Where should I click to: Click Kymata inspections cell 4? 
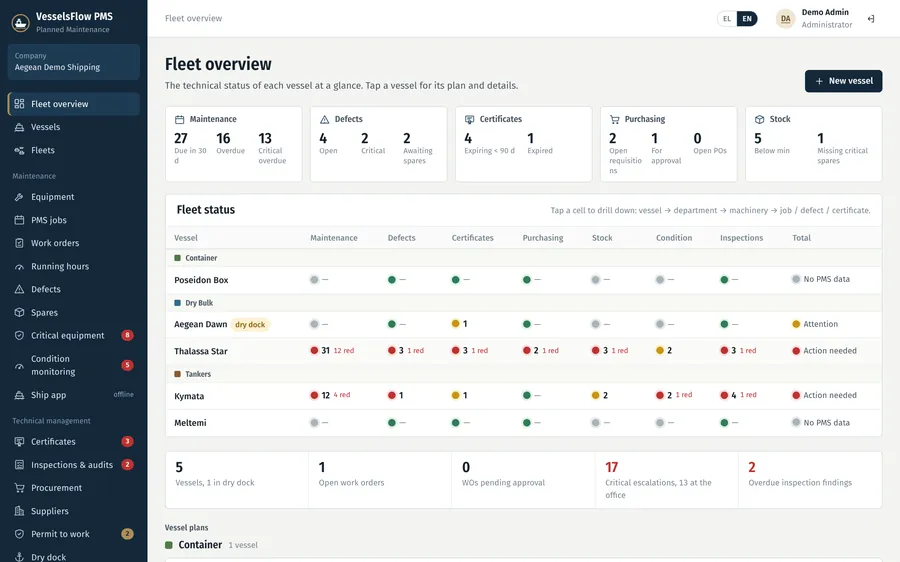[x=739, y=395]
